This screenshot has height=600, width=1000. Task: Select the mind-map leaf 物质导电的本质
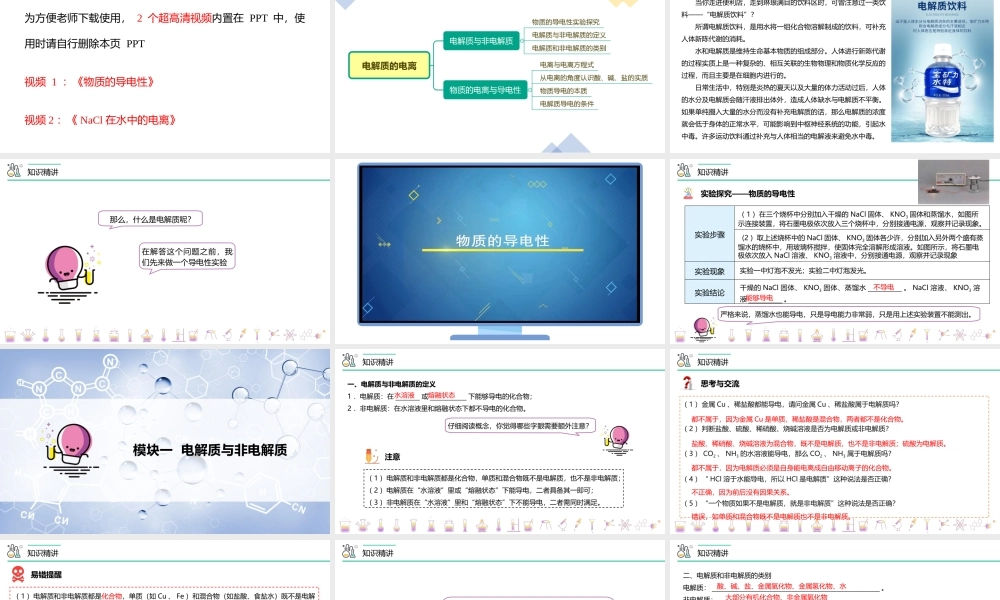(x=563, y=91)
